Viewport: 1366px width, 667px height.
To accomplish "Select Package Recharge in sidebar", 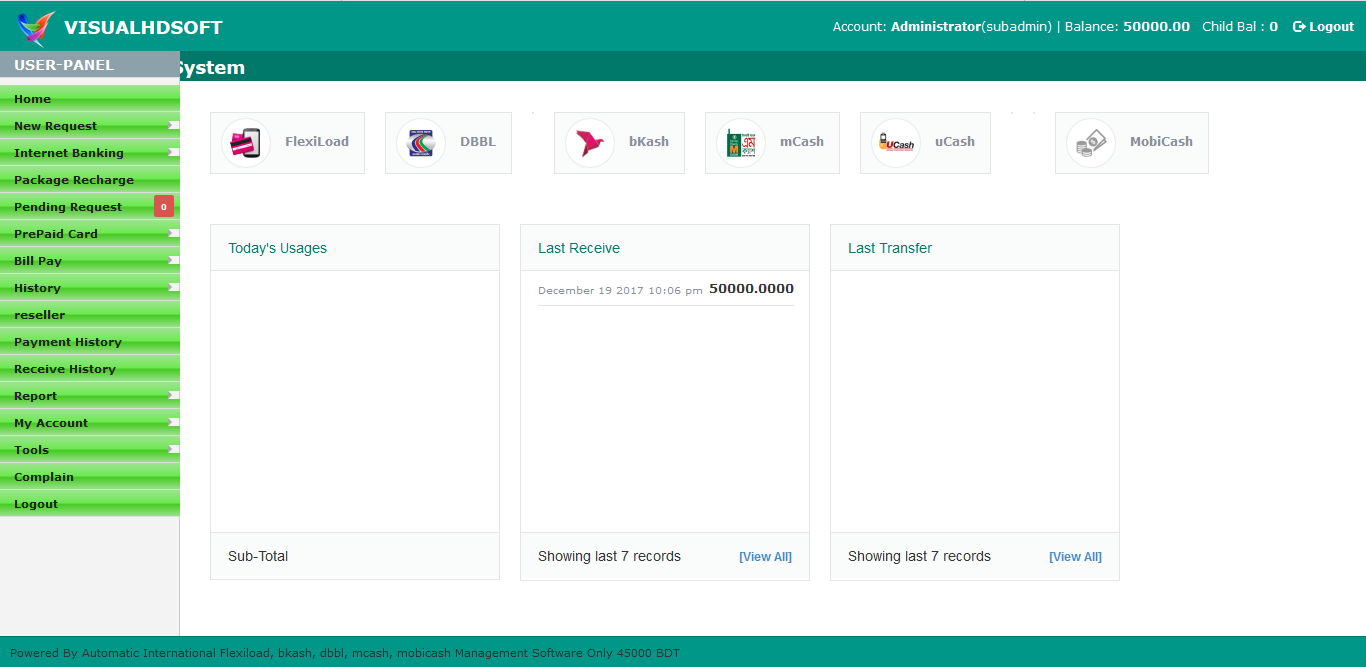I will click(x=90, y=180).
